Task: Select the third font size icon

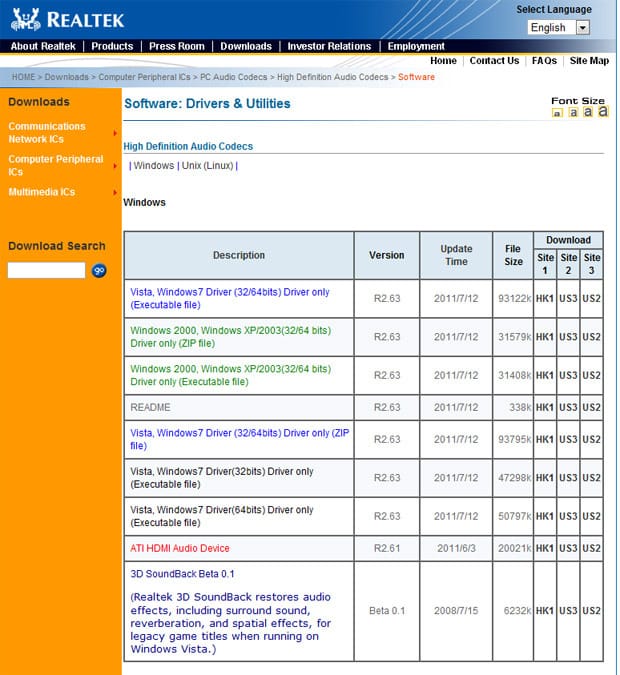Action: pos(588,112)
